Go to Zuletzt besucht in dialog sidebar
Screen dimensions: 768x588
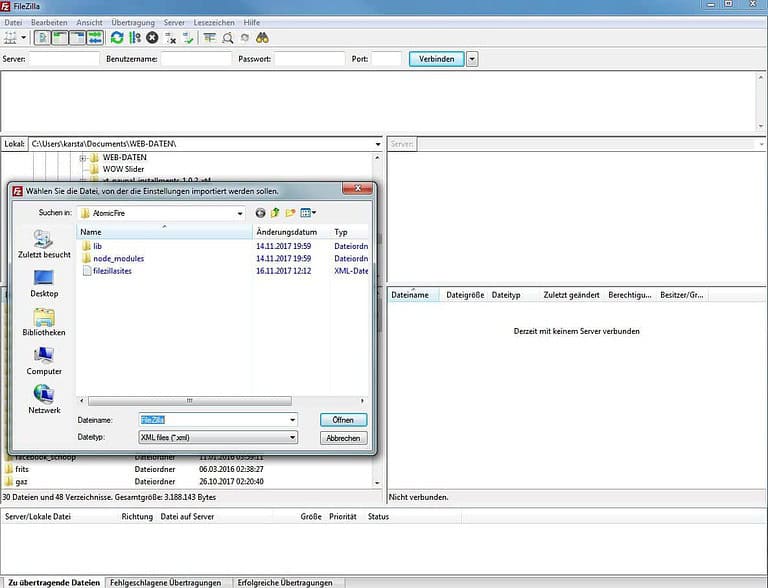click(x=44, y=244)
